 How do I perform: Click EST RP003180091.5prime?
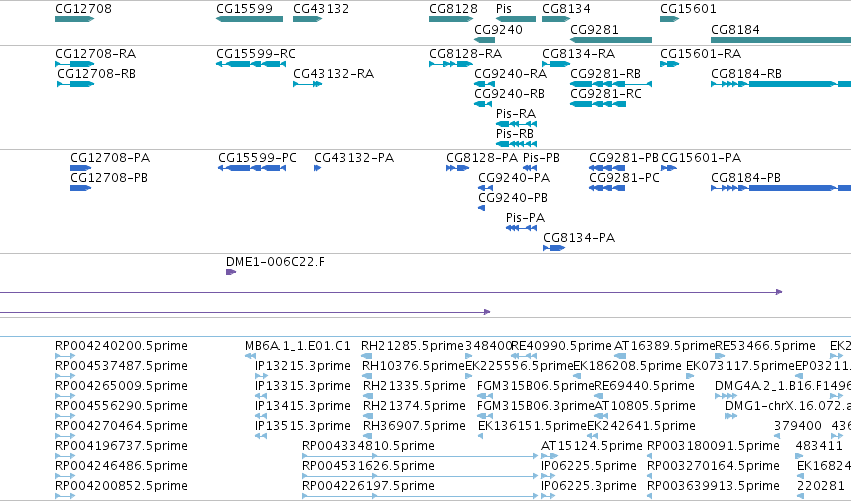point(650,456)
